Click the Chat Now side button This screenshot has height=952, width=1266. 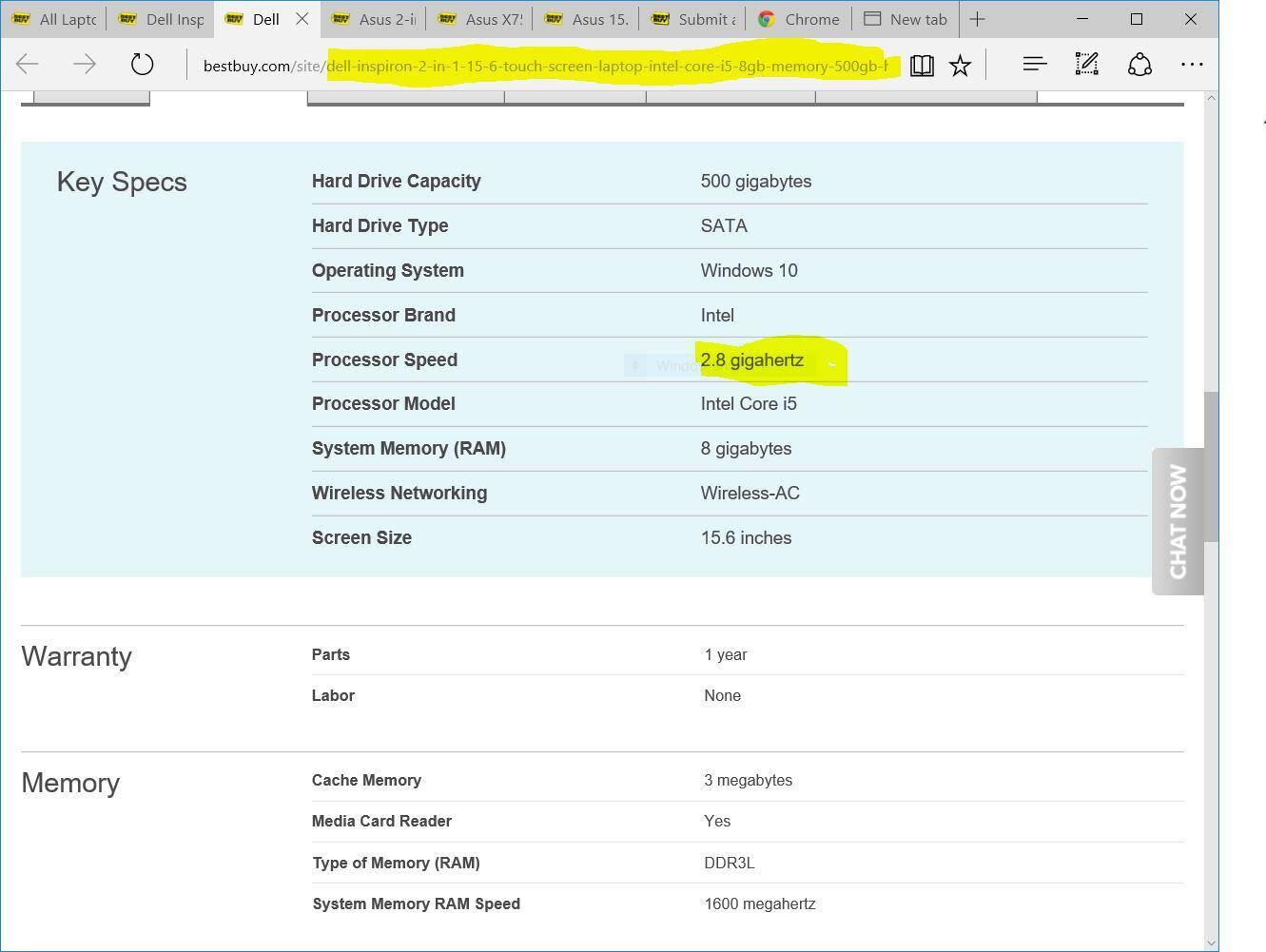pyautogui.click(x=1178, y=521)
